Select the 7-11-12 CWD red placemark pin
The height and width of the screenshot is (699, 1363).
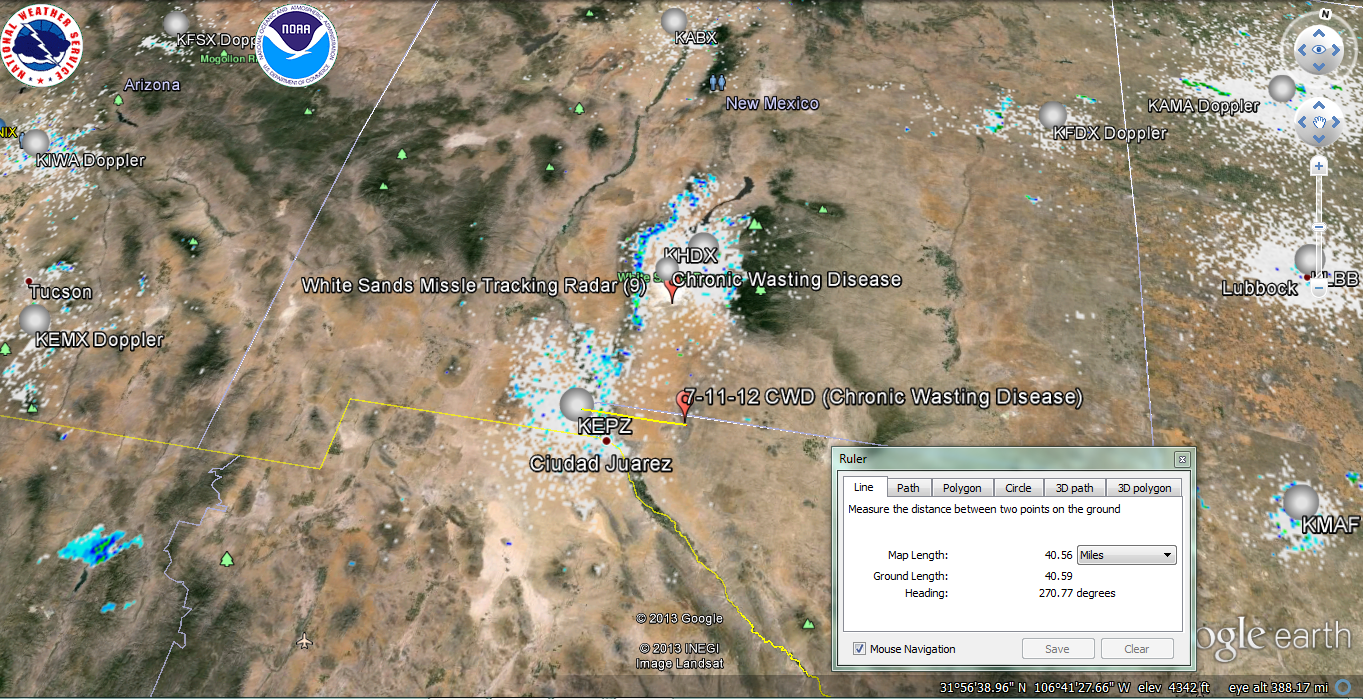[685, 402]
